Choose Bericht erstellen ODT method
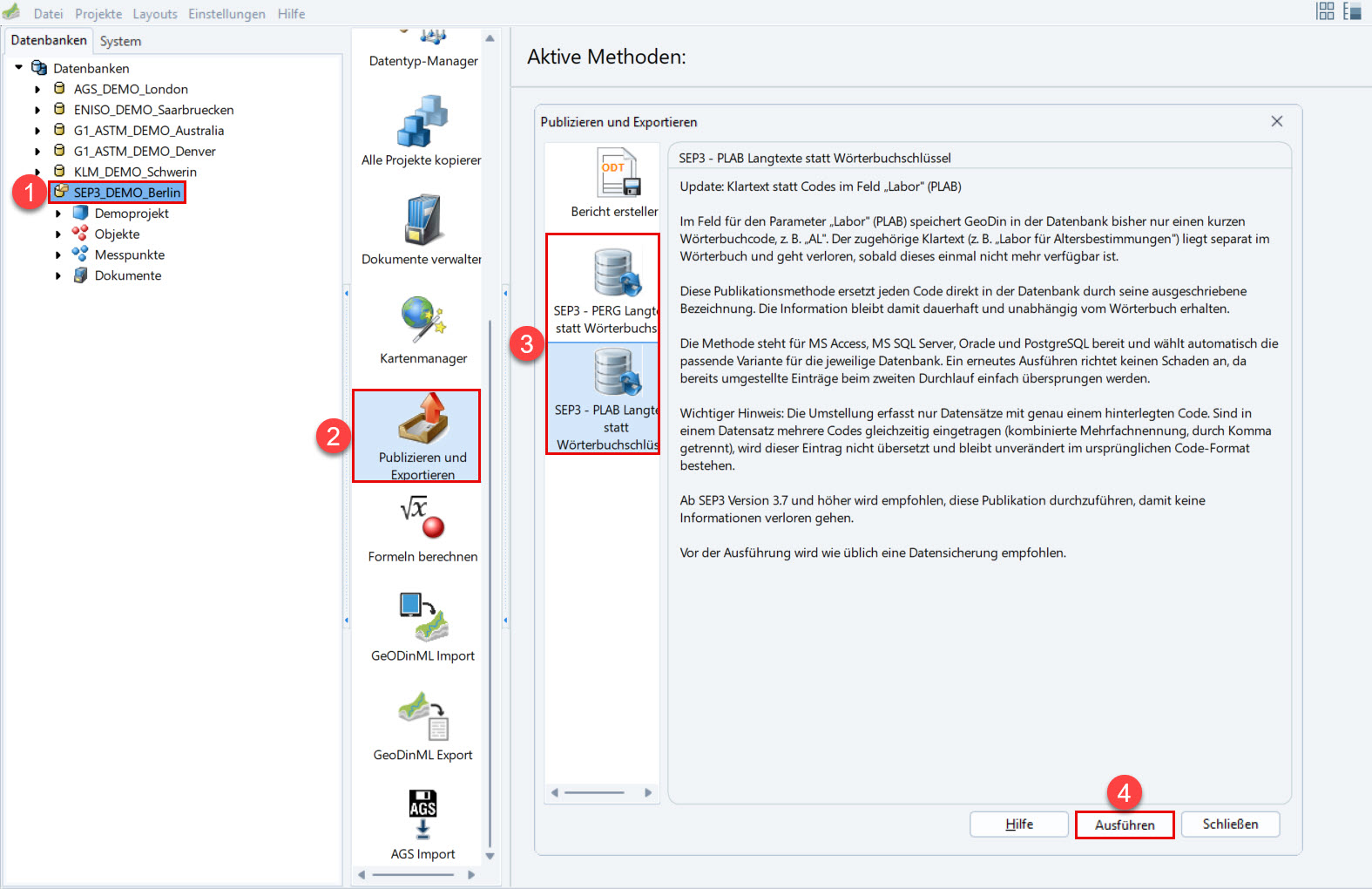This screenshot has height=889, width=1372. point(614,182)
